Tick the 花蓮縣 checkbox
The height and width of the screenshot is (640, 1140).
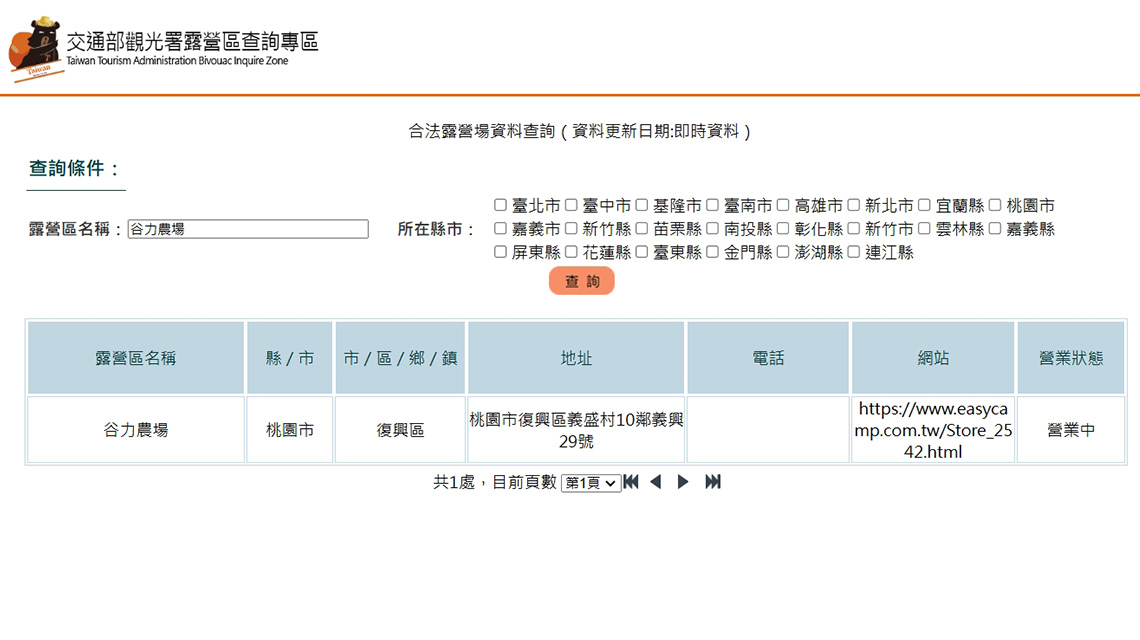coord(572,252)
